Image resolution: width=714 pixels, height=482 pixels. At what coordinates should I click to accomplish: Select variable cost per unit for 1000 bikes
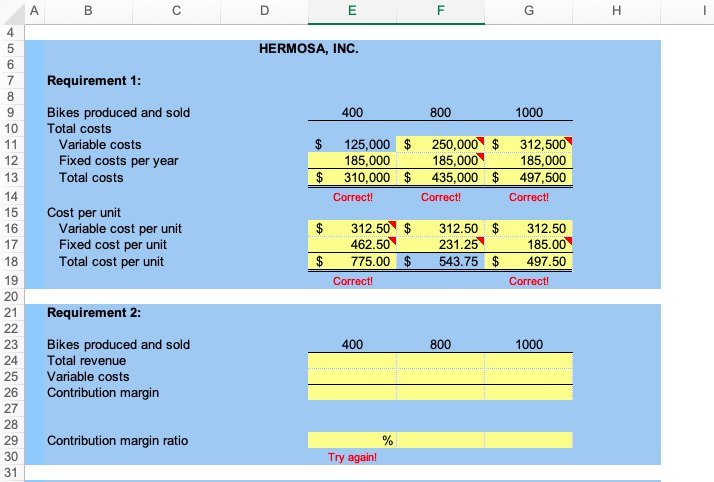pos(529,228)
